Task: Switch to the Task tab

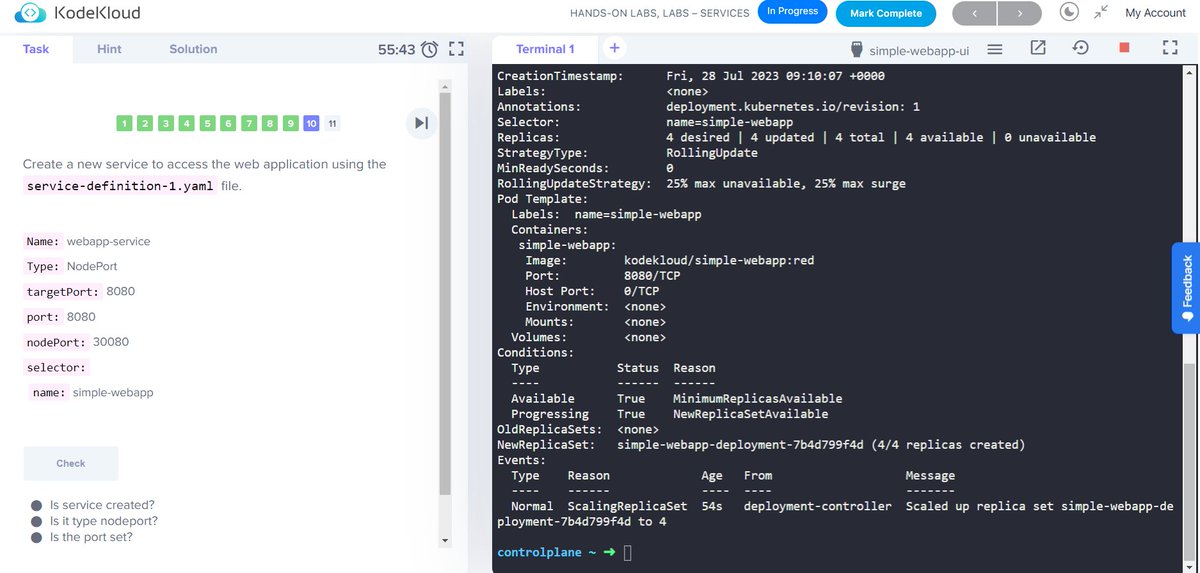Action: tap(36, 49)
